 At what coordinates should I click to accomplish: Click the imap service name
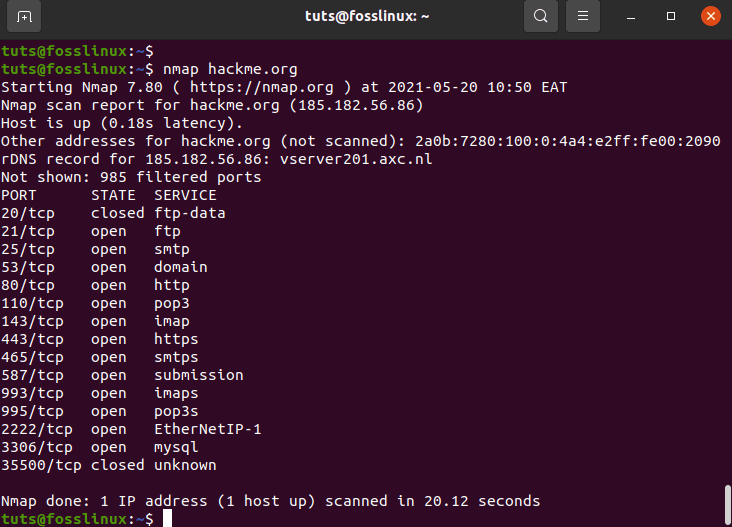point(172,322)
